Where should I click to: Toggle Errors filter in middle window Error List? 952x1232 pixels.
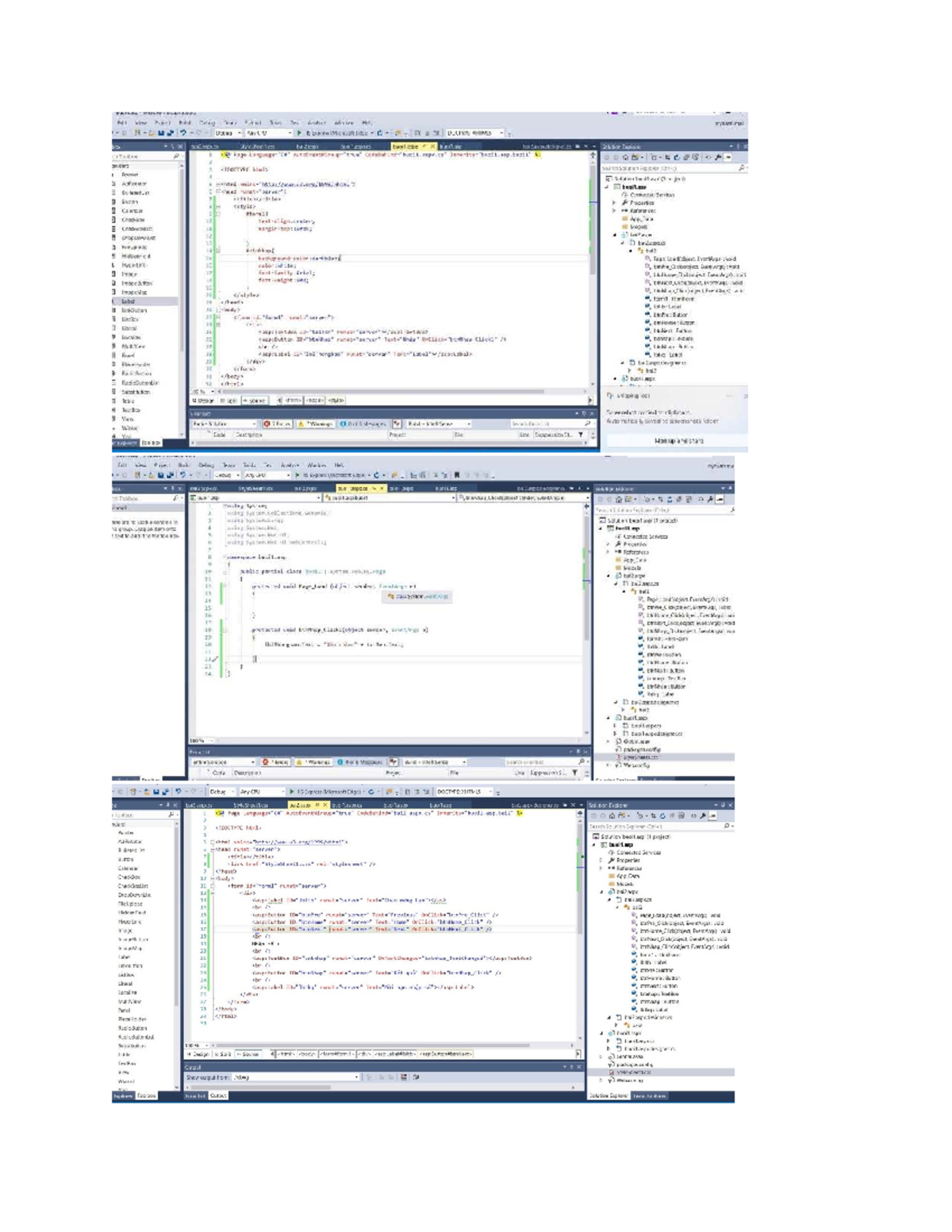click(275, 762)
